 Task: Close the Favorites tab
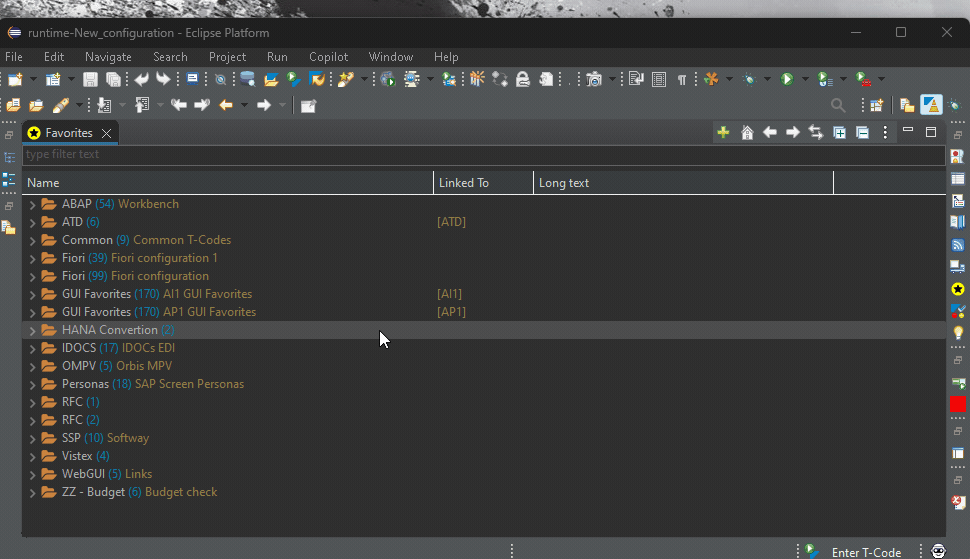(x=106, y=133)
